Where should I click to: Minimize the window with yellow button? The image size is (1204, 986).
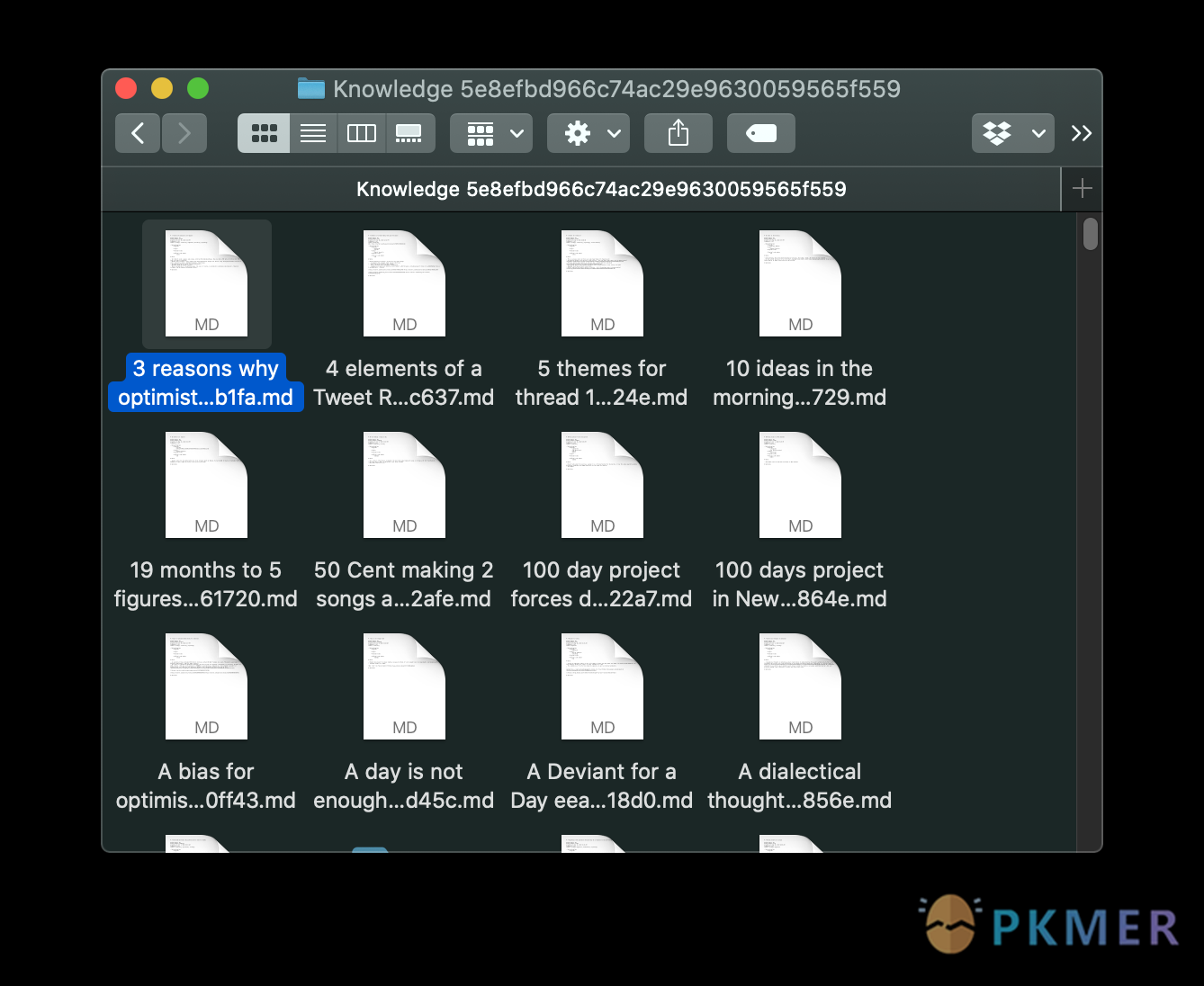click(x=162, y=88)
